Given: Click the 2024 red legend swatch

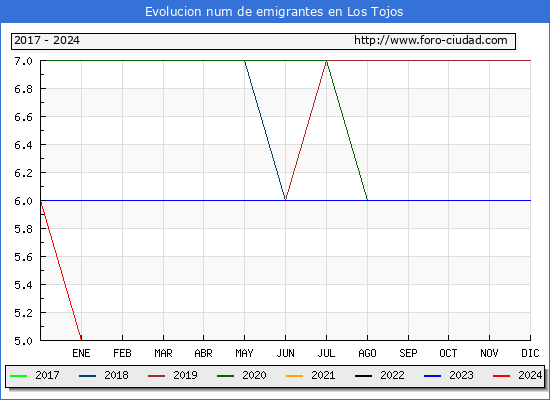Looking at the screenshot, I should point(502,376).
